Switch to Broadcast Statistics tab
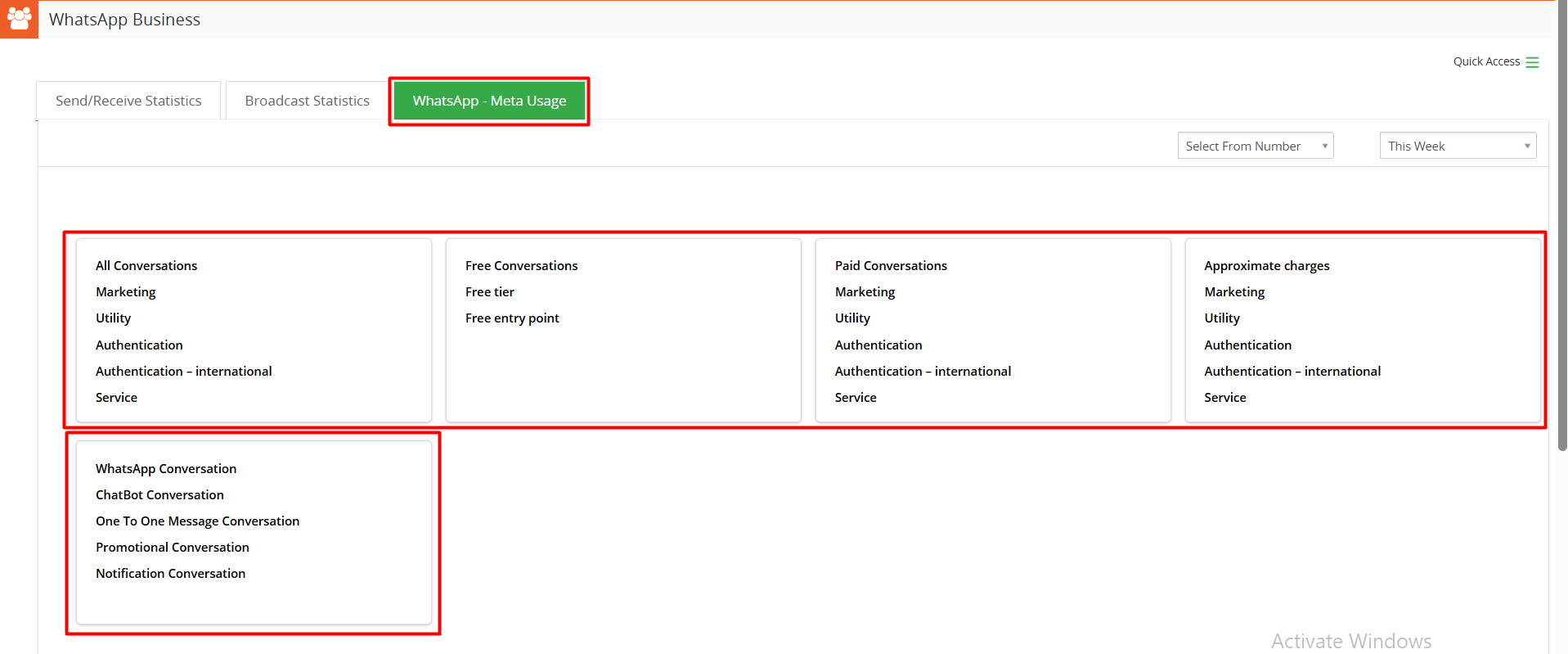 click(x=308, y=101)
